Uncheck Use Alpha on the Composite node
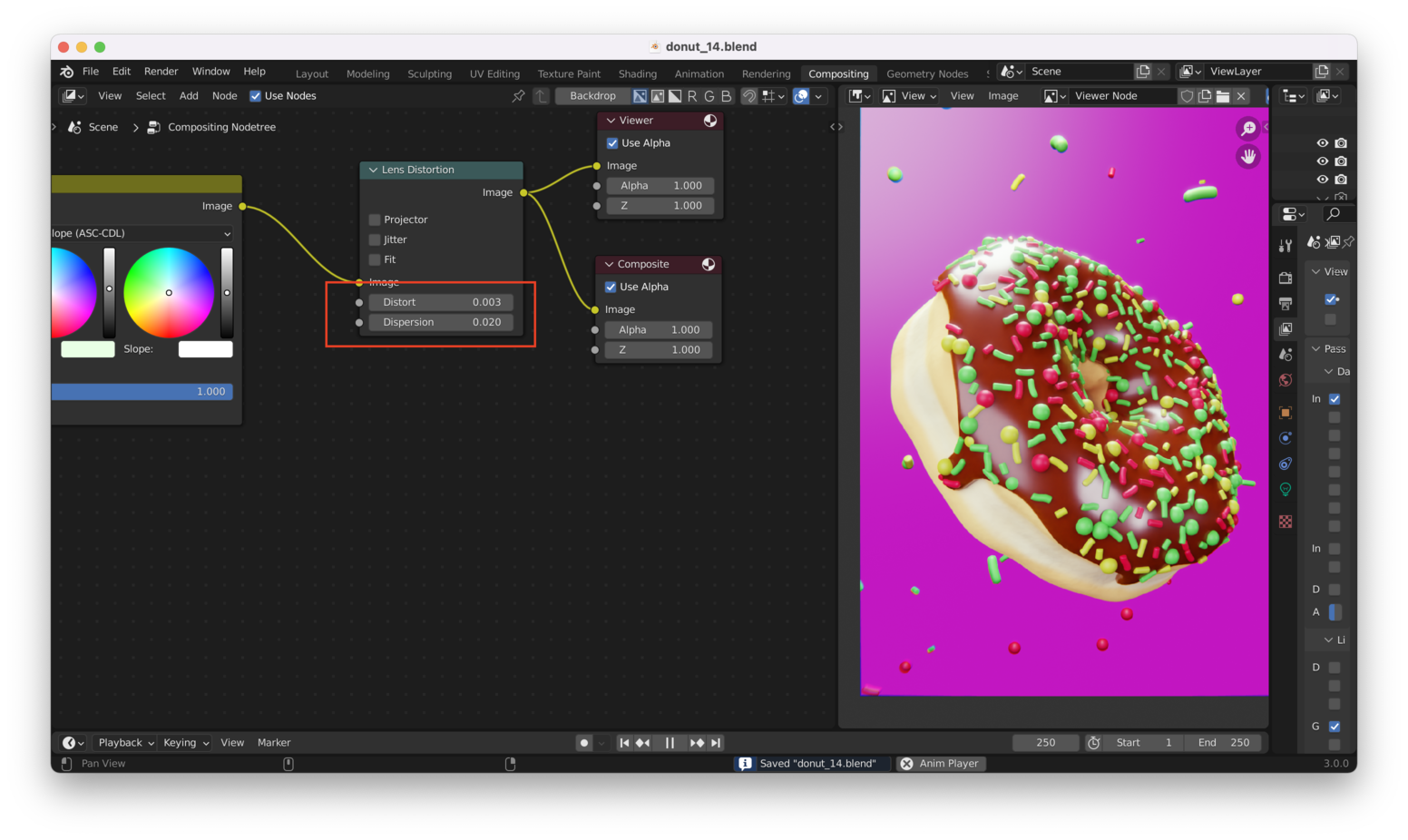The height and width of the screenshot is (840, 1408). click(x=611, y=287)
